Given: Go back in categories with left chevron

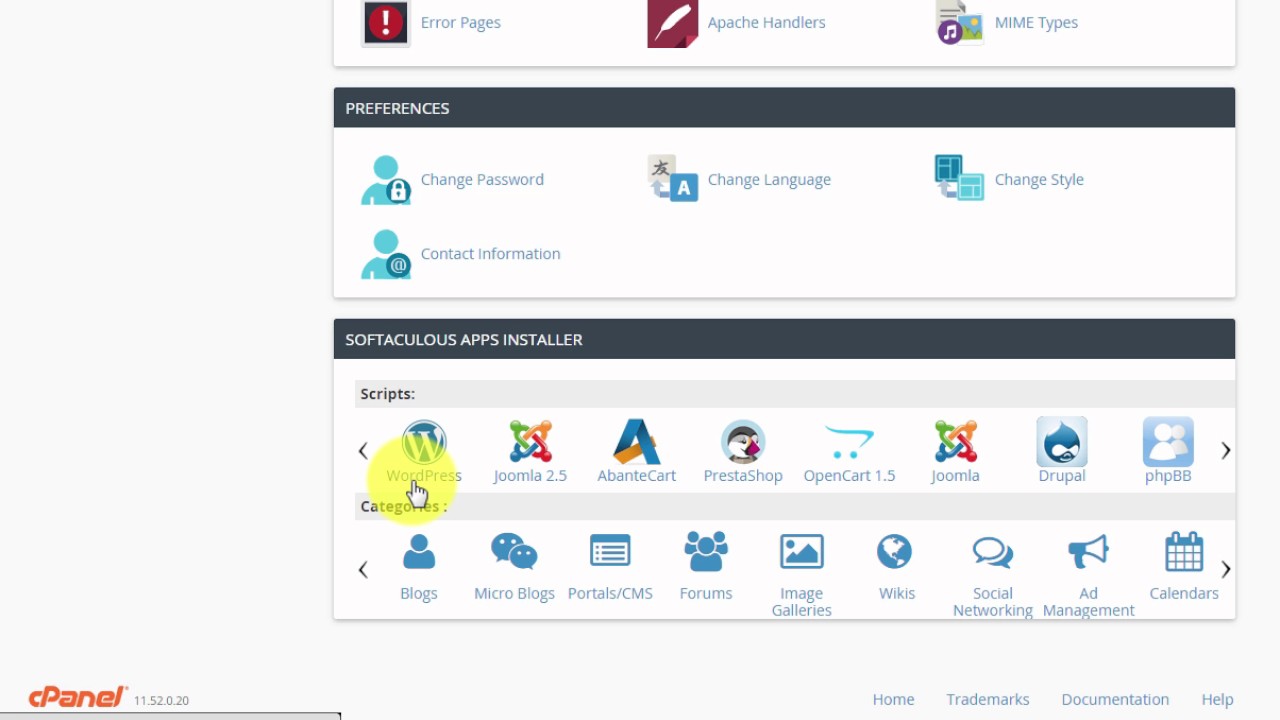Looking at the screenshot, I should tap(363, 570).
